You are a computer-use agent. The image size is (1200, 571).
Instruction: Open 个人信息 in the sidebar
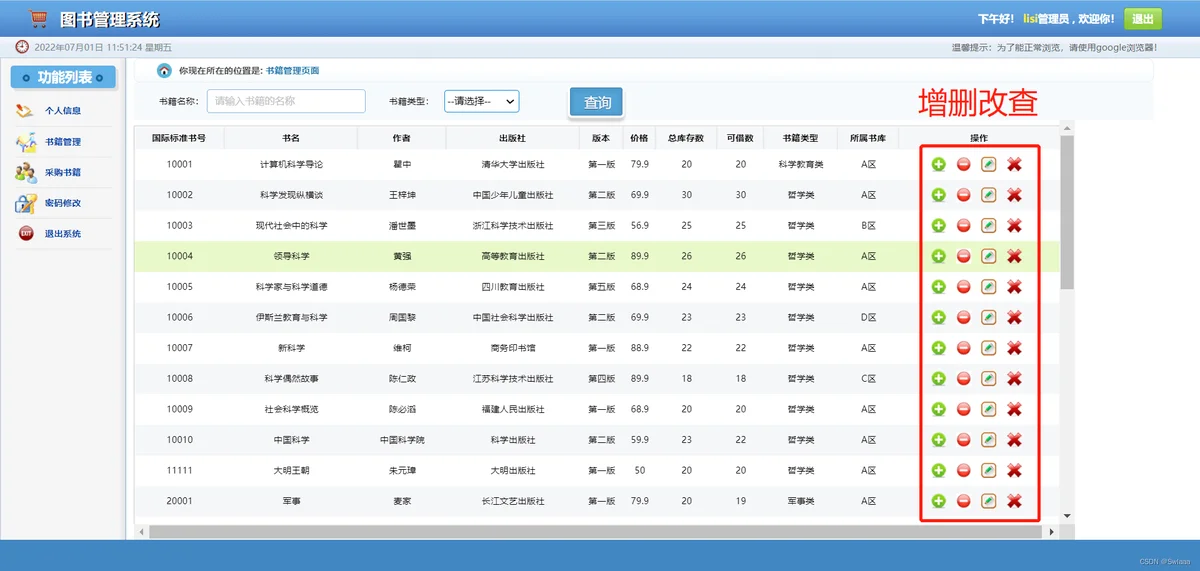tap(63, 111)
